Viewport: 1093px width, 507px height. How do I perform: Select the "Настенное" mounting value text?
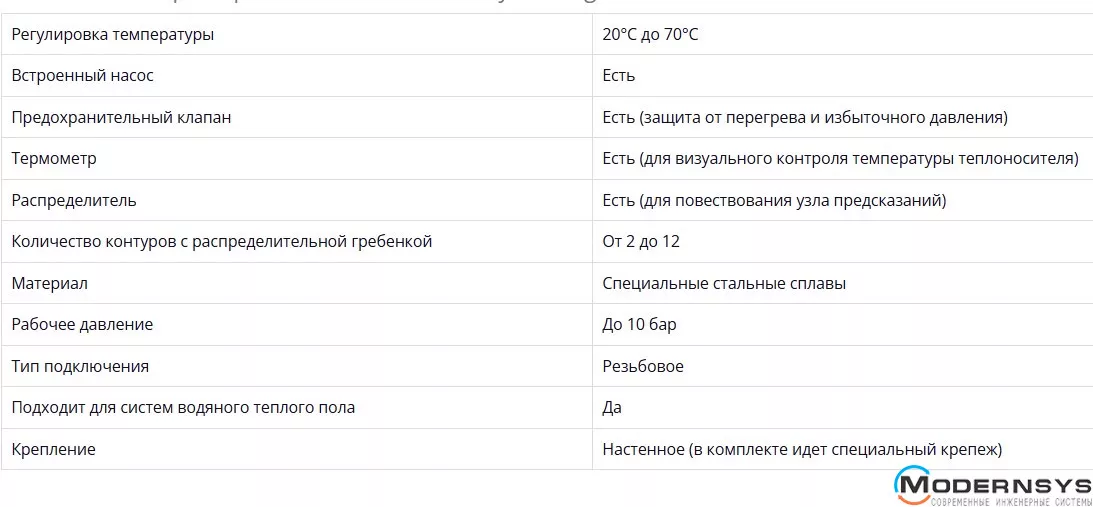(802, 449)
